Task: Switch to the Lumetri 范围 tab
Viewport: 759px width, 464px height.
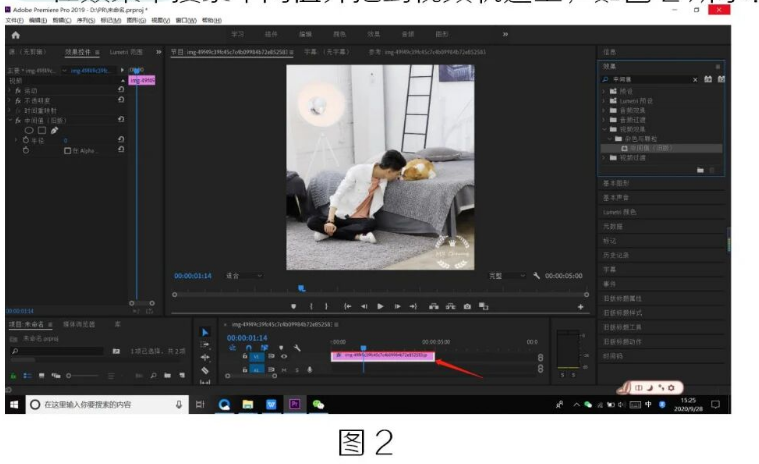Action: pos(126,52)
